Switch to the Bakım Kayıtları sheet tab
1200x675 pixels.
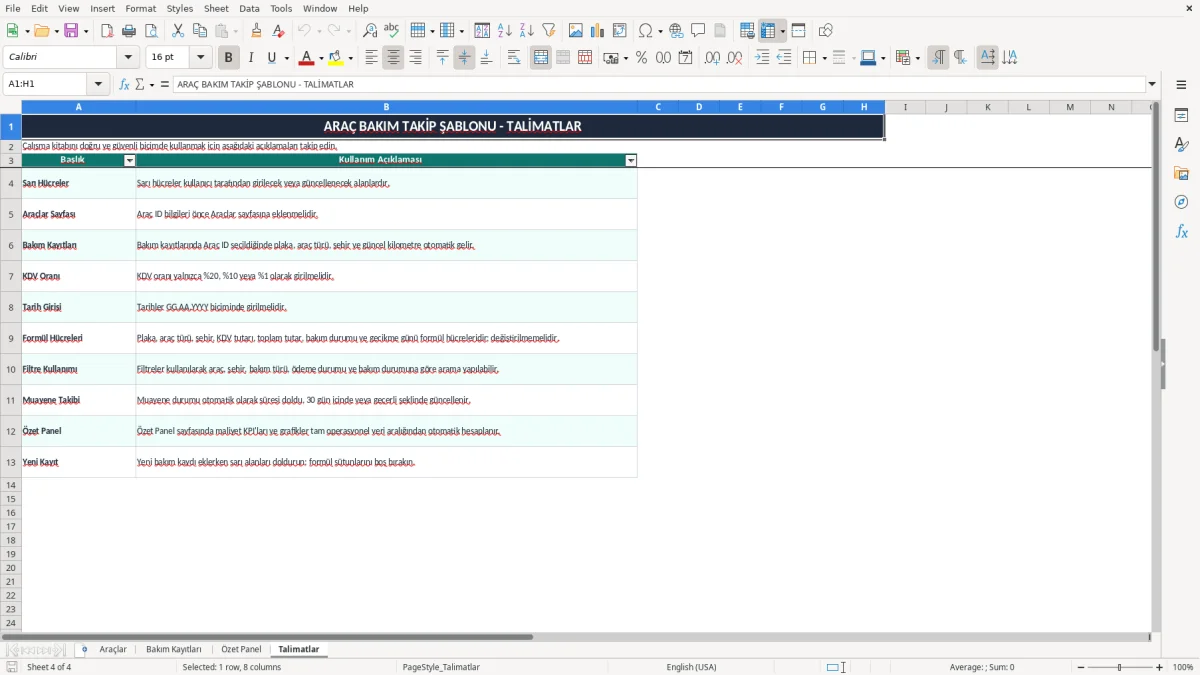pyautogui.click(x=174, y=649)
